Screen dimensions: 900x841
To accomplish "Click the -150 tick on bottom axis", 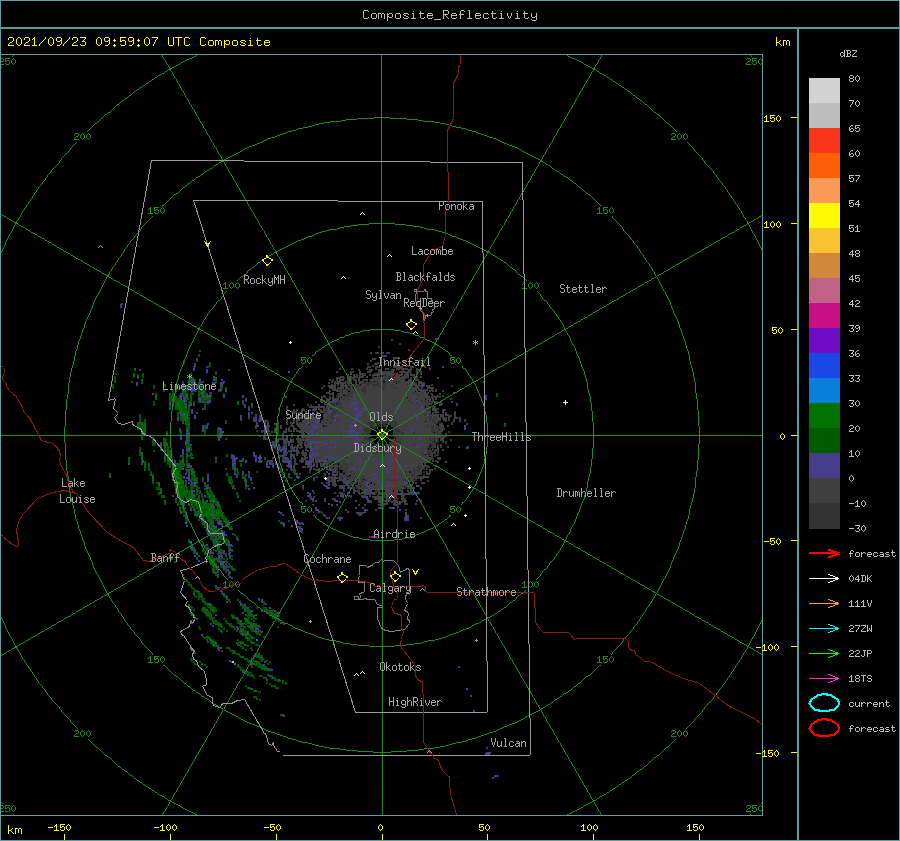I will pyautogui.click(x=59, y=827).
